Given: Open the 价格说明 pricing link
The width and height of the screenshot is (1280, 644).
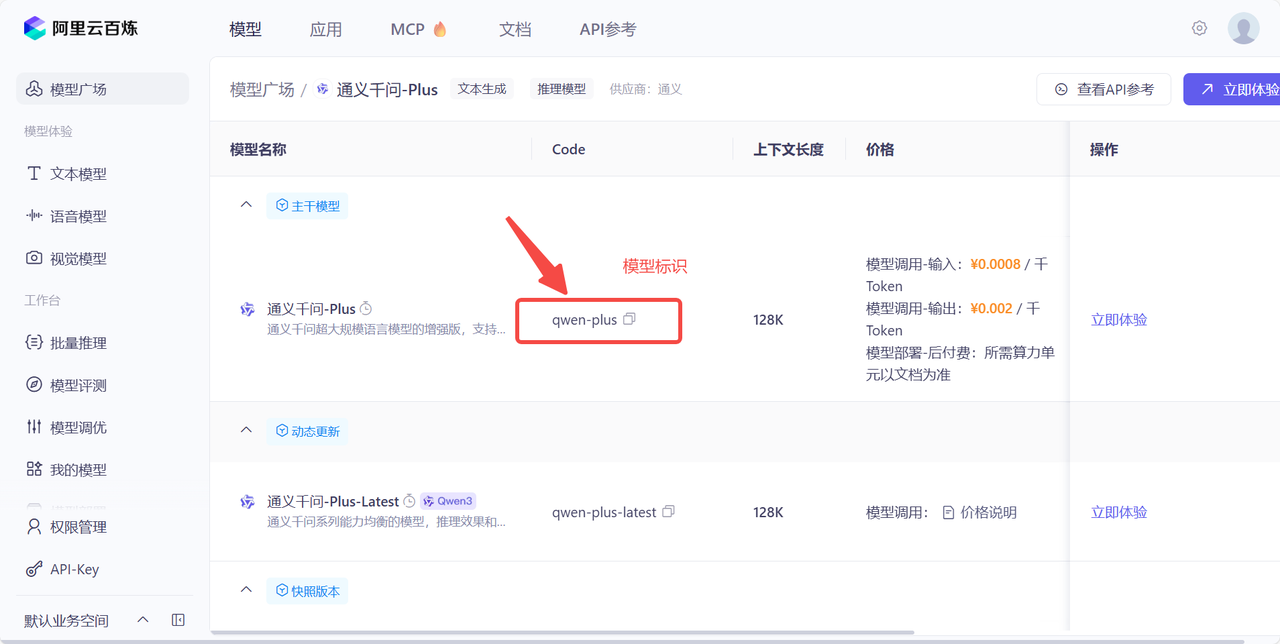Looking at the screenshot, I should pyautogui.click(x=988, y=512).
